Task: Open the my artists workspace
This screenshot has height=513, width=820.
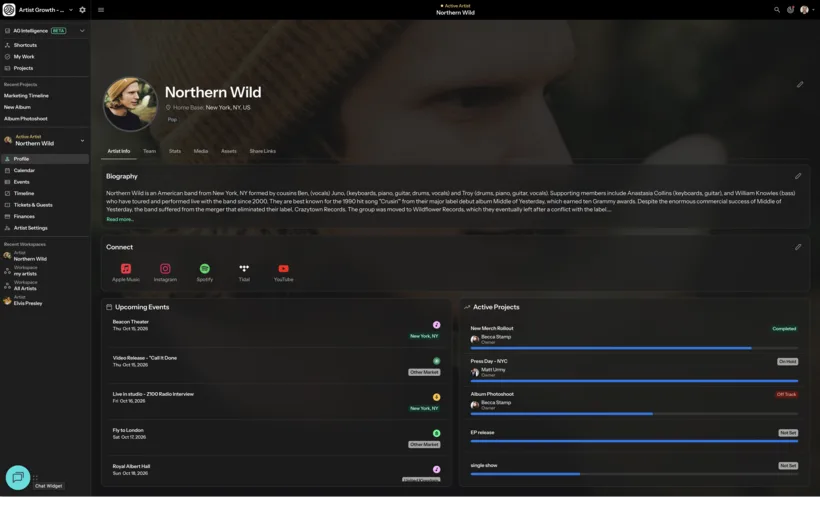Action: 25,271
